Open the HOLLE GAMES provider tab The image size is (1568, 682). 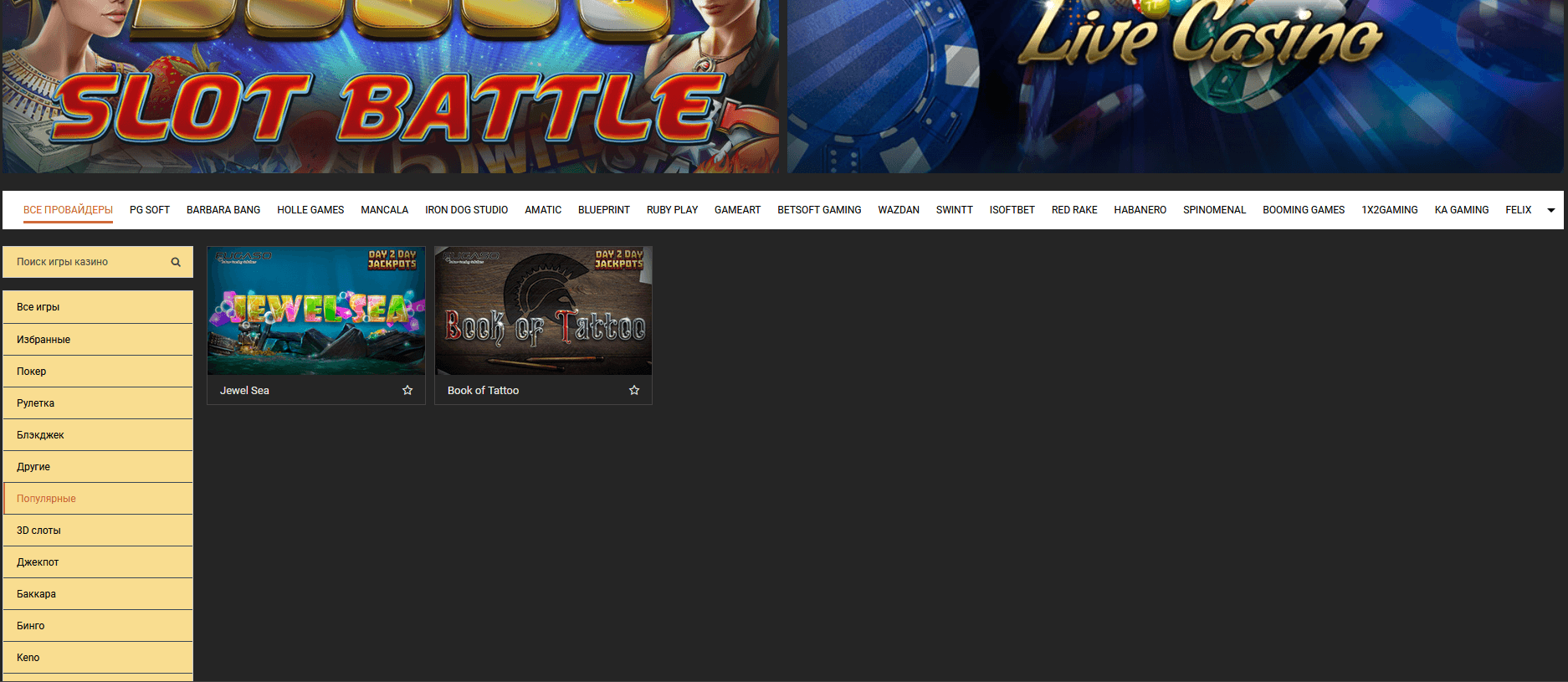(x=310, y=210)
